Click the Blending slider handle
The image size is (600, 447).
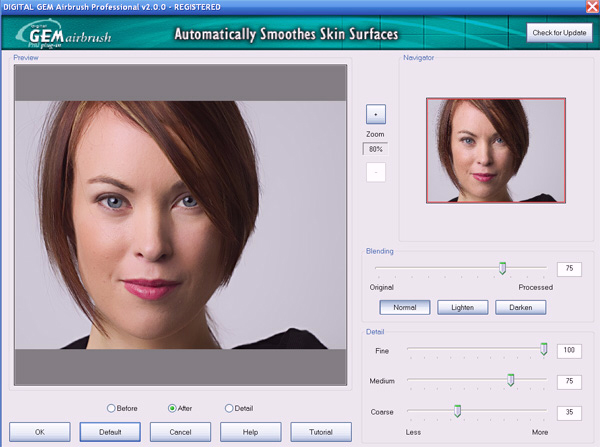click(503, 268)
